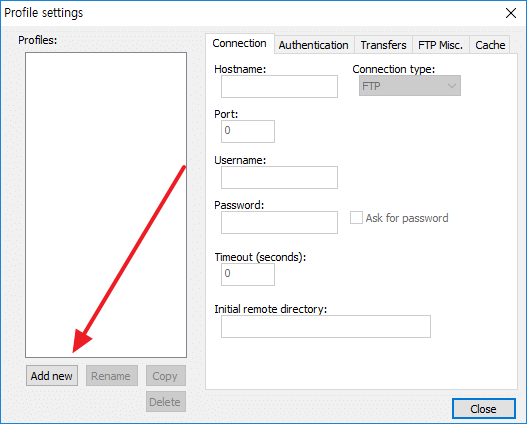Image resolution: width=527 pixels, height=424 pixels.
Task: Switch to the Authentication tab
Action: coord(314,45)
